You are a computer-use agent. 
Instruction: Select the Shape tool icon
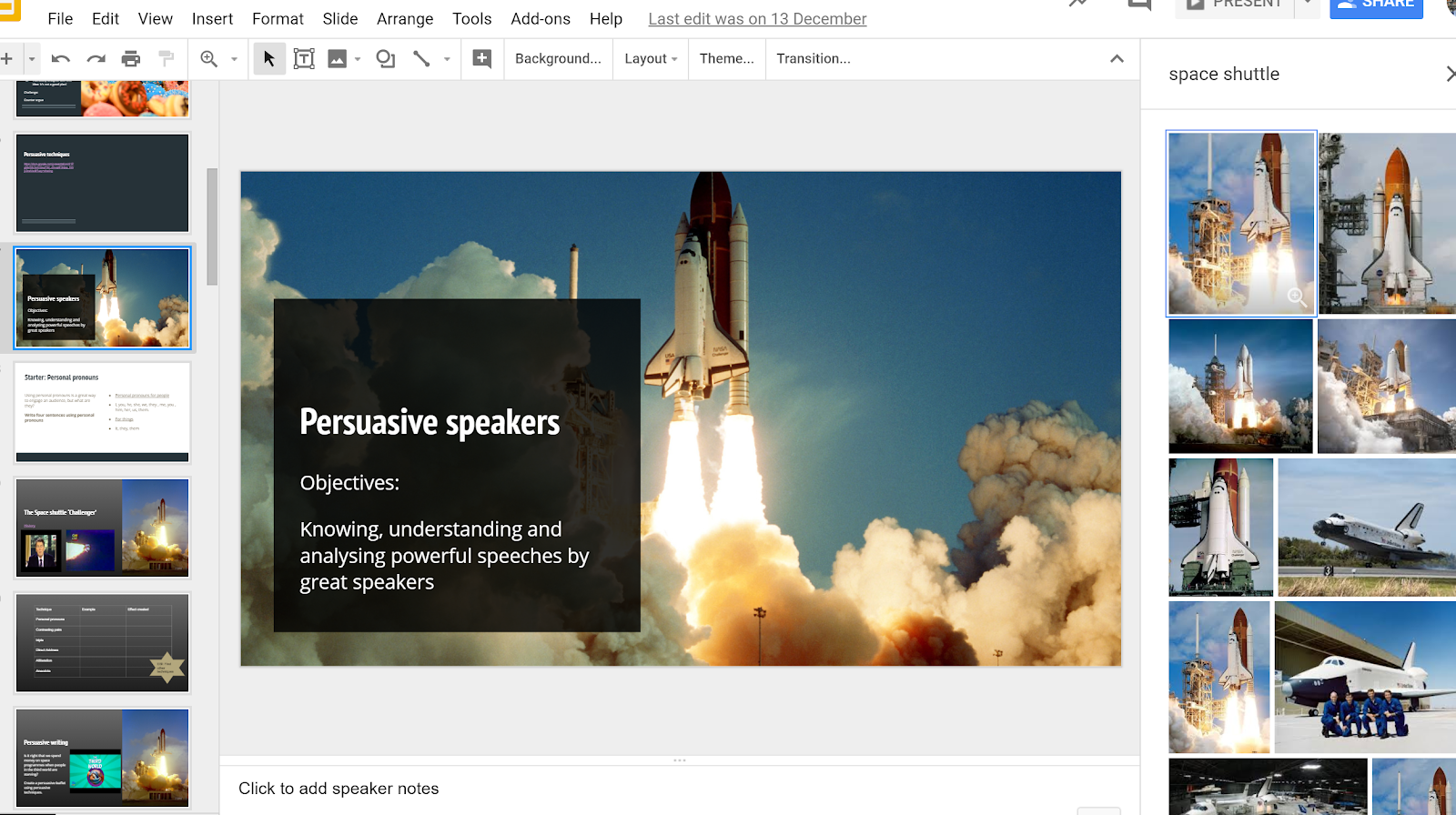tap(386, 59)
